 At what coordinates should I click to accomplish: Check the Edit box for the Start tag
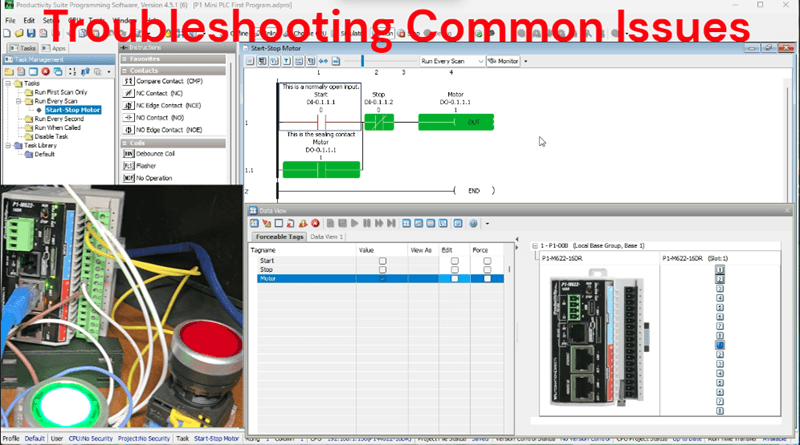[455, 261]
